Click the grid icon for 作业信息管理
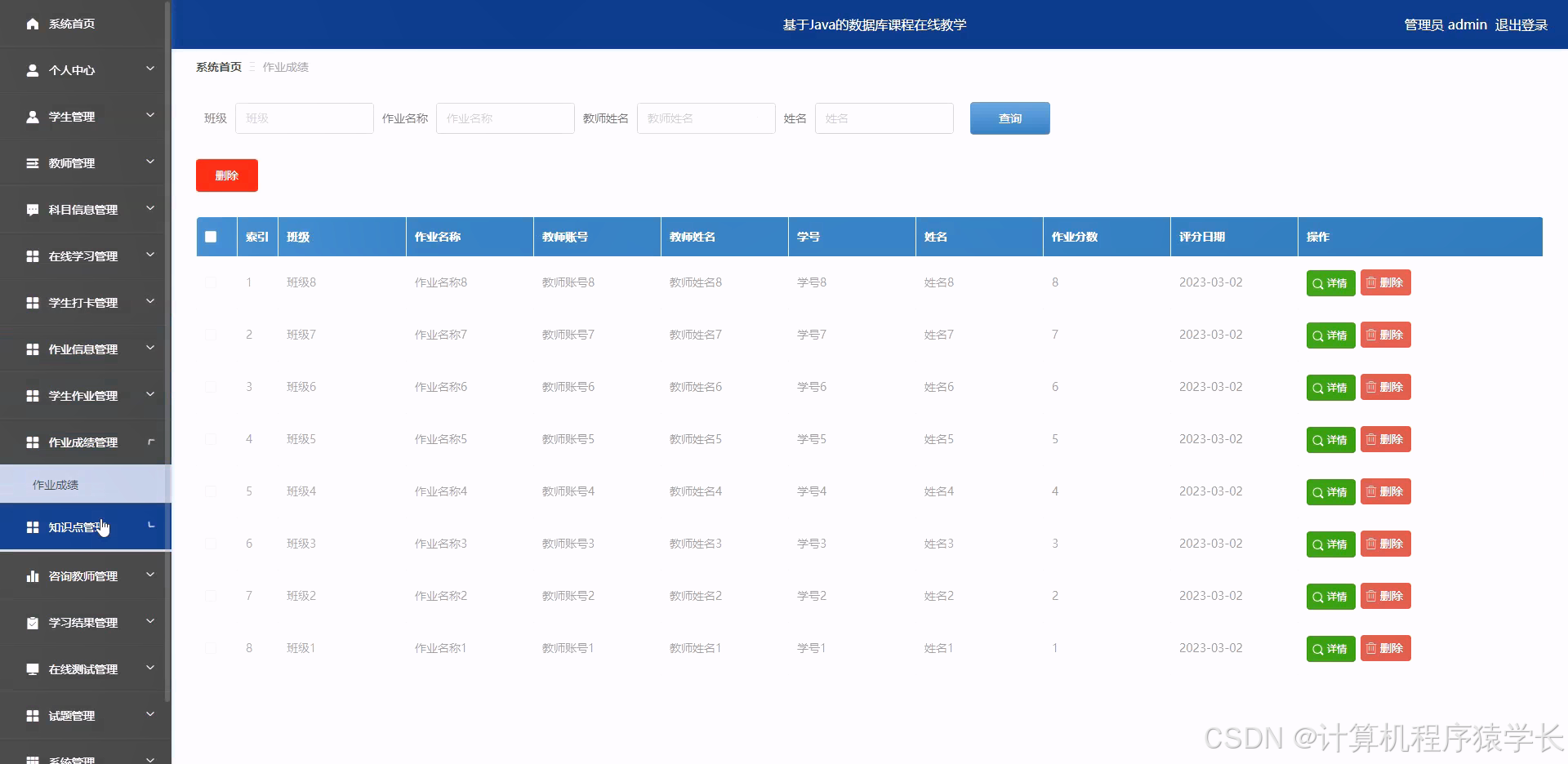 pyautogui.click(x=33, y=349)
